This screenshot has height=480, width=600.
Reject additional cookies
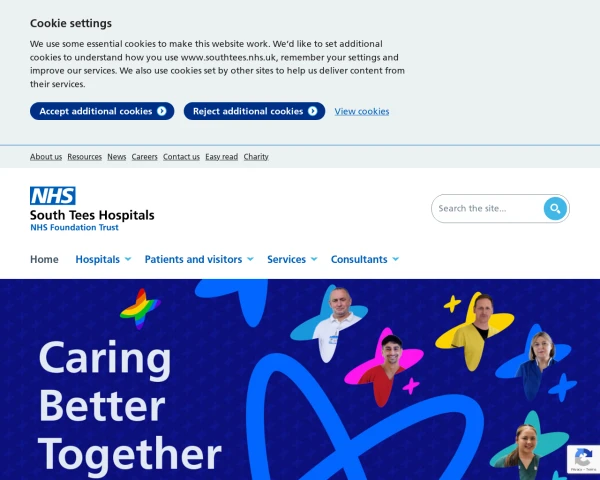(254, 111)
